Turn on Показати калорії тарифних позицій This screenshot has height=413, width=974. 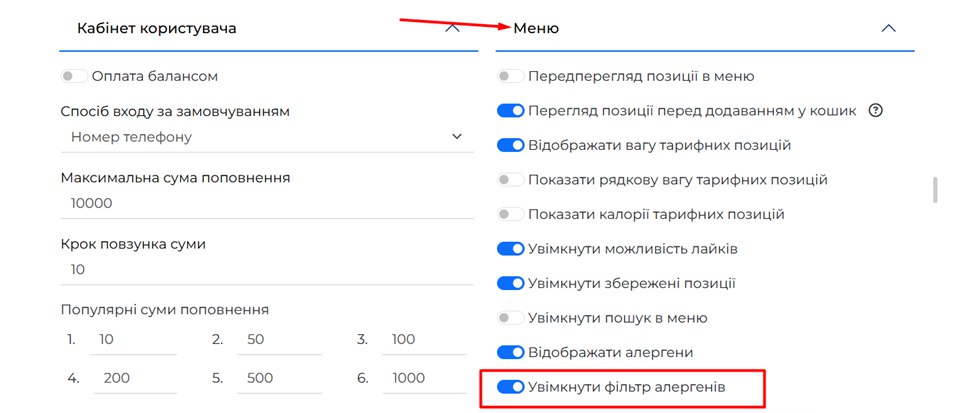click(x=510, y=214)
